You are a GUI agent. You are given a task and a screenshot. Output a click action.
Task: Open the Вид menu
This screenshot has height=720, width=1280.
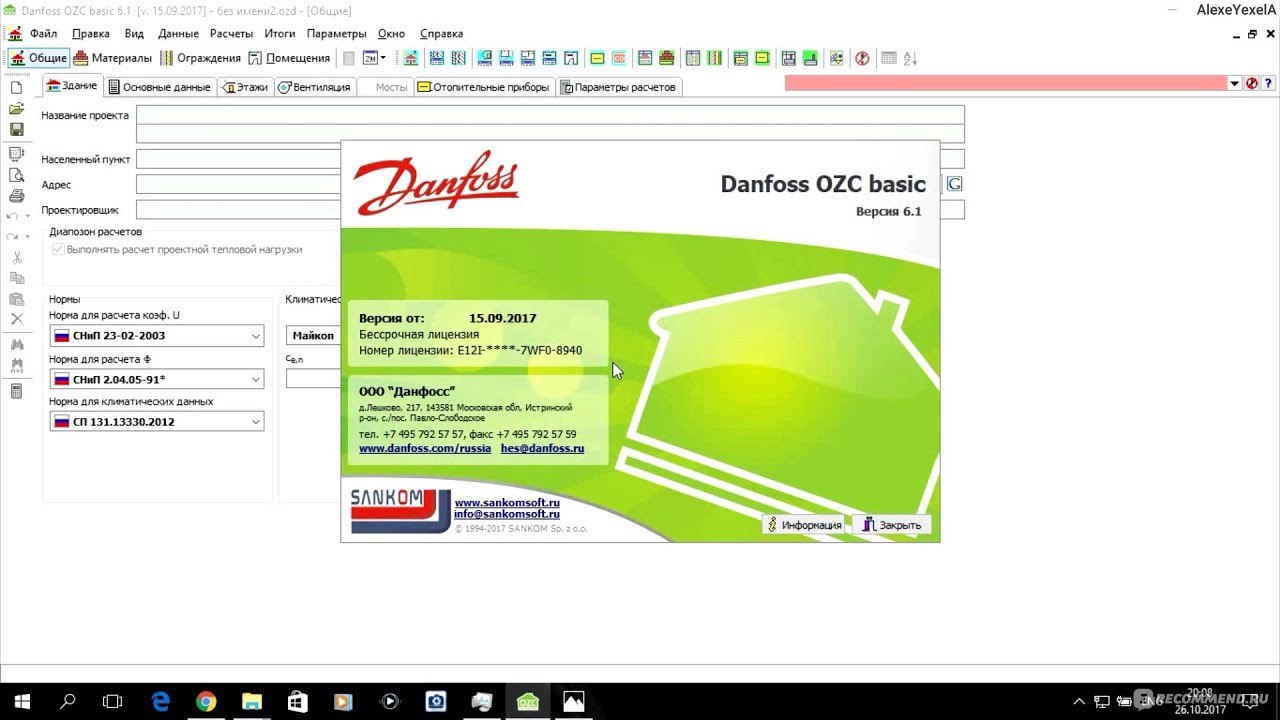click(x=134, y=33)
